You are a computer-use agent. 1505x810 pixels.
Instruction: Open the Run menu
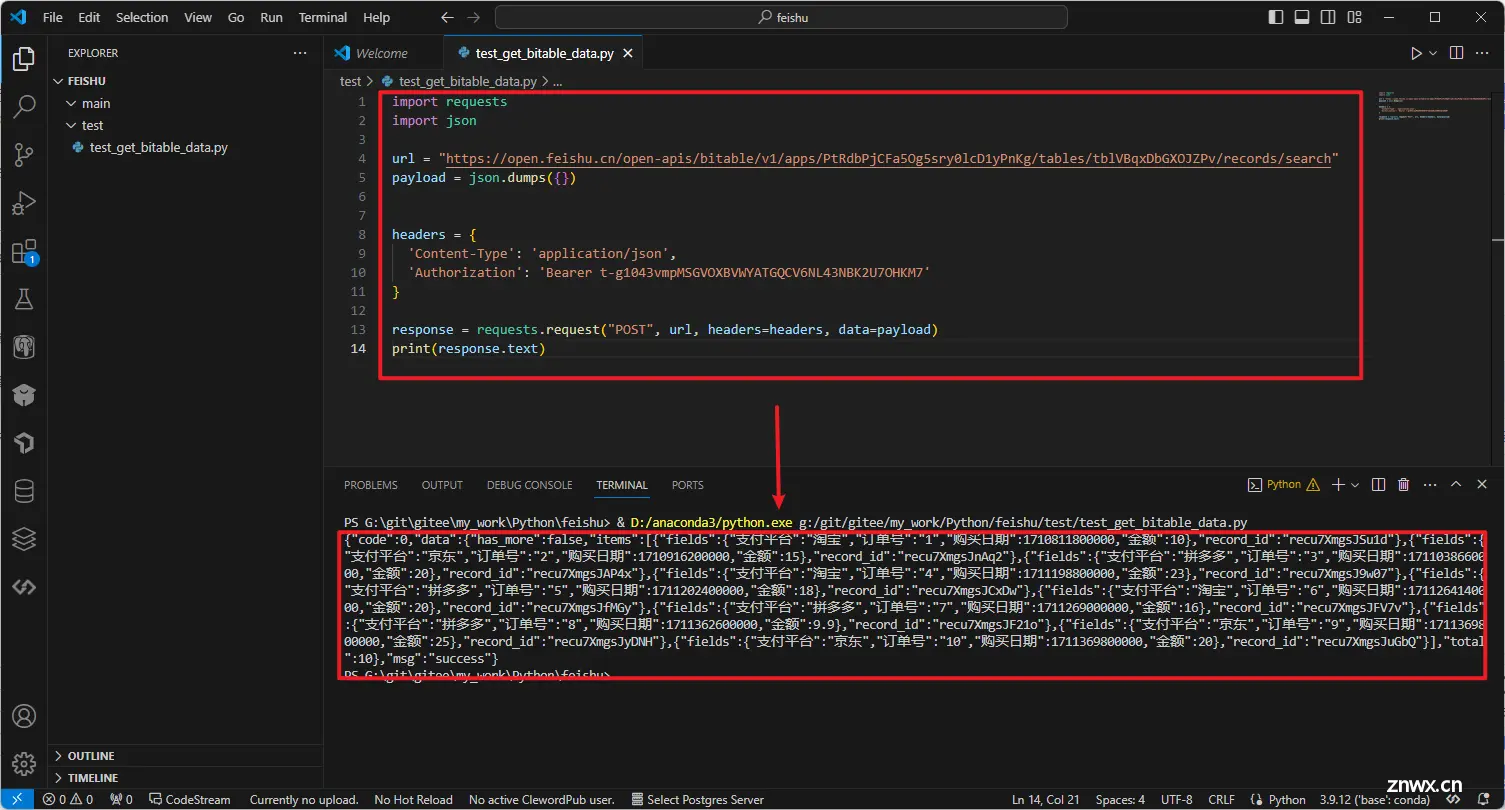point(271,17)
